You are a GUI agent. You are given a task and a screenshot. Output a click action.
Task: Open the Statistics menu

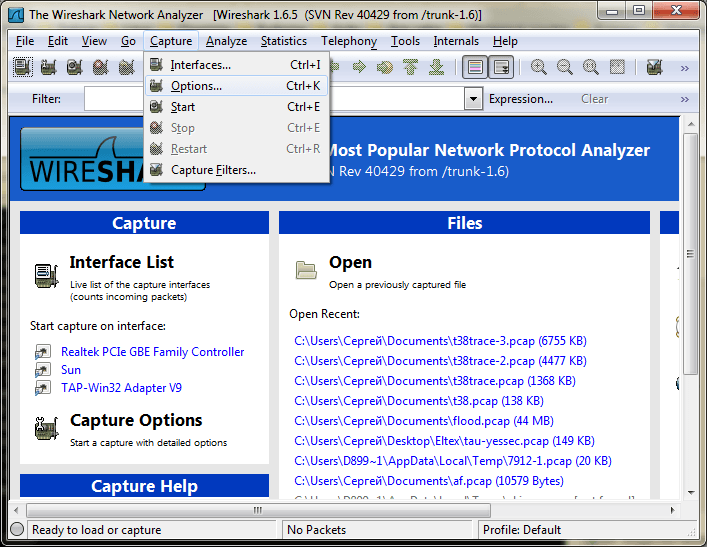point(284,41)
